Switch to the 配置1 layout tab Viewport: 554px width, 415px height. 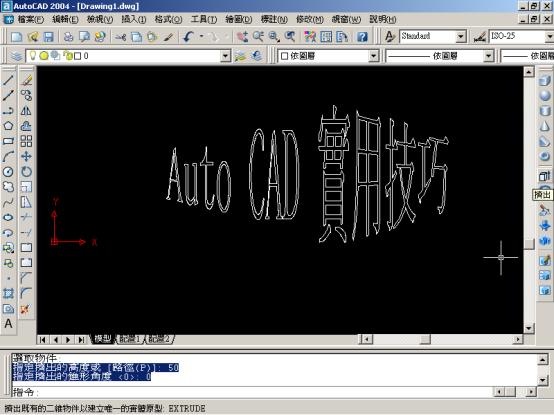pos(130,339)
